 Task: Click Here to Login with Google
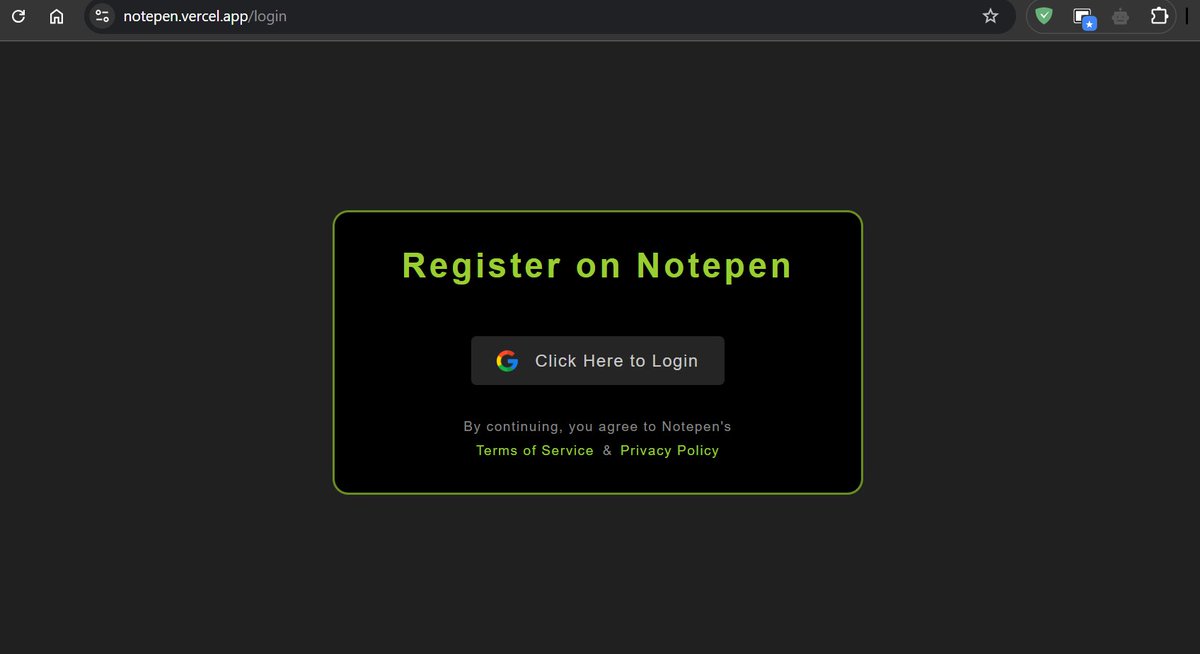click(x=598, y=361)
